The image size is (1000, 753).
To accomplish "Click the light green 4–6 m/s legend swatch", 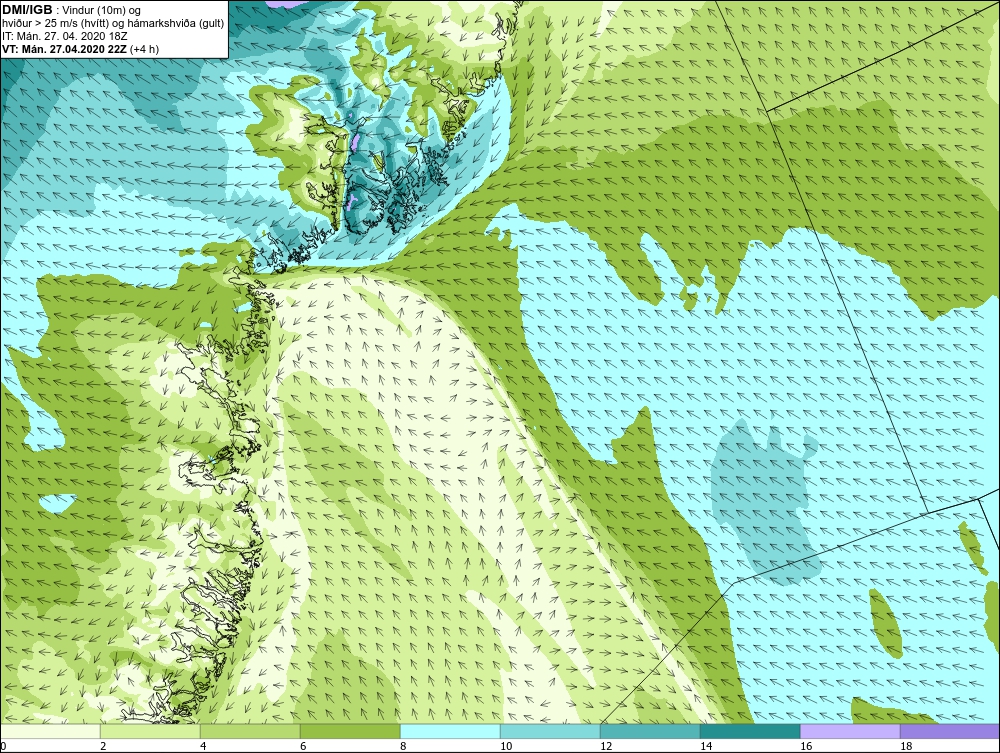I will point(250,731).
